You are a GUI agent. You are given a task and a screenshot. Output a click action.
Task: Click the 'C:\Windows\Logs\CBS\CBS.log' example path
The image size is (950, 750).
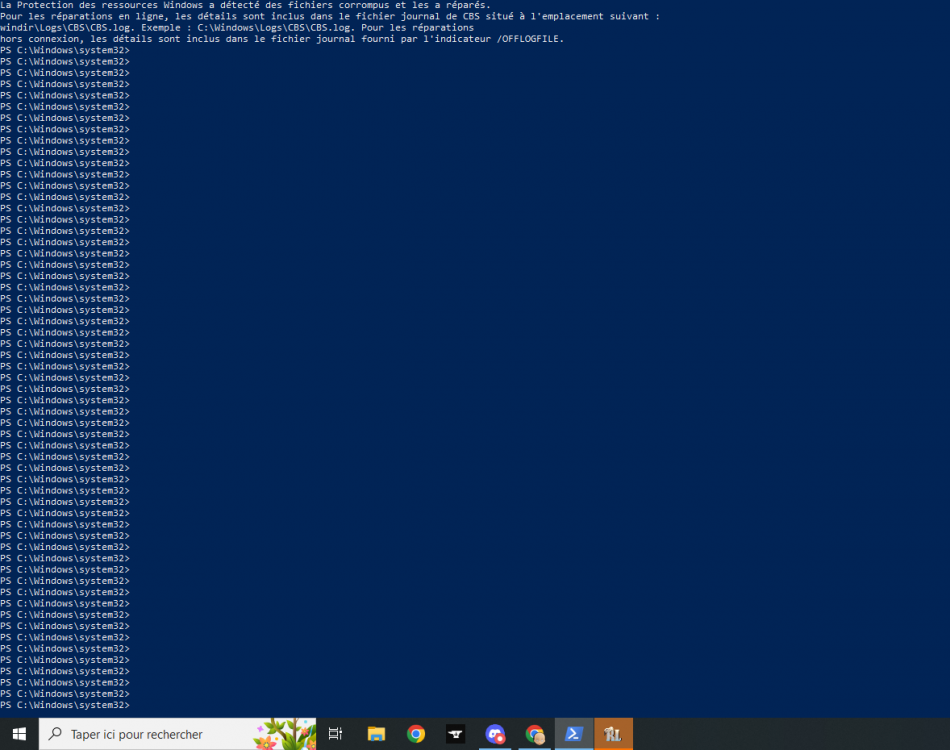tap(276, 27)
